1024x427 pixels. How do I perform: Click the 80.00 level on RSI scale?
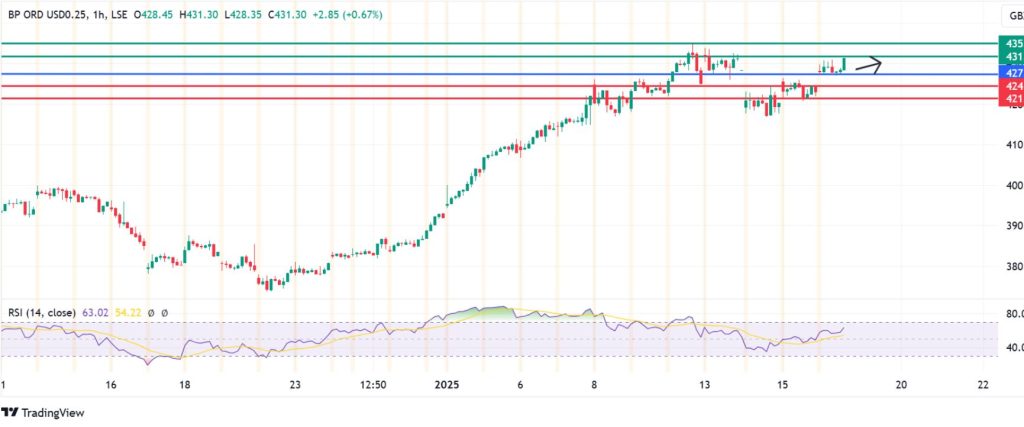coord(1013,314)
